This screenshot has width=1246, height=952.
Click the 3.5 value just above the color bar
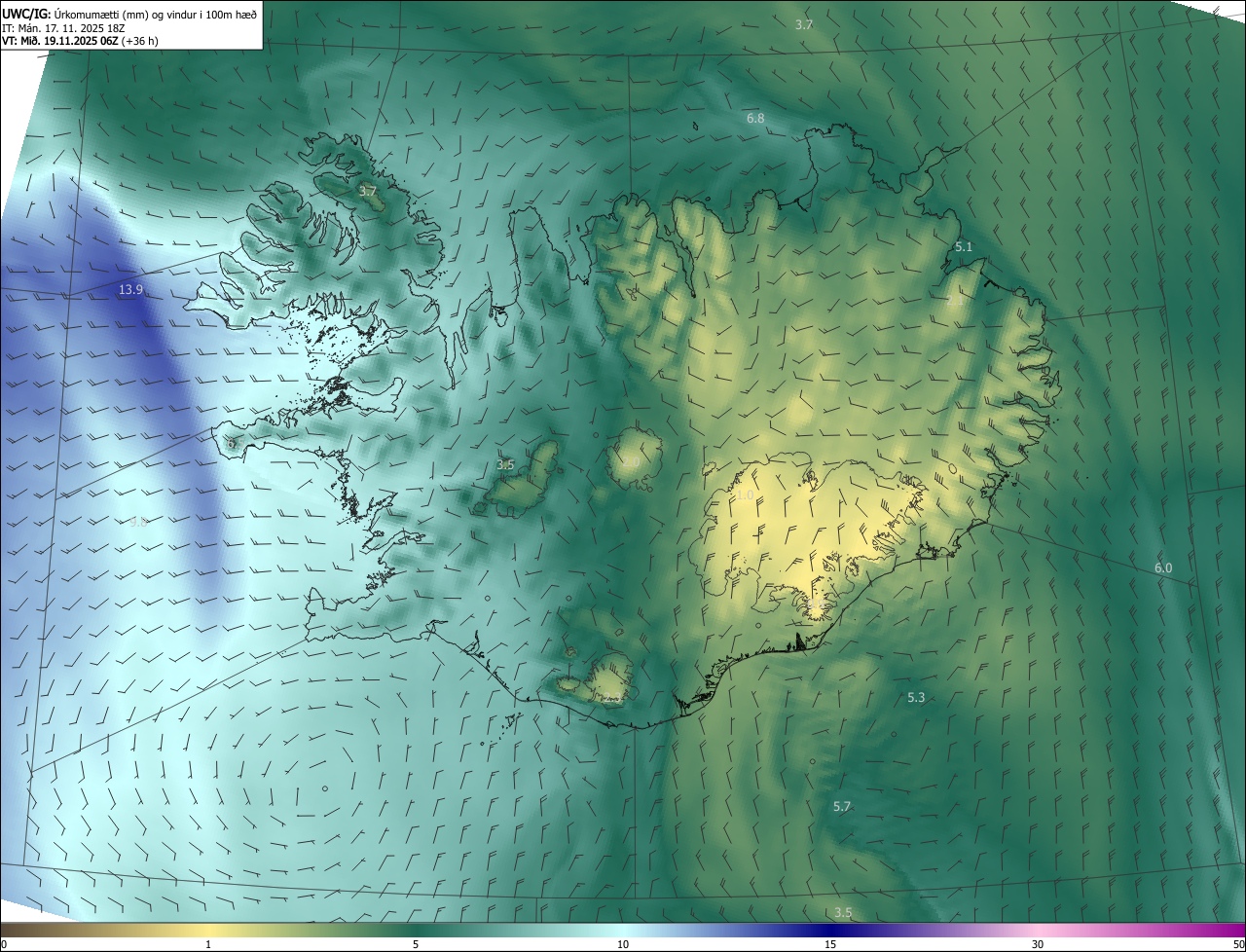[x=843, y=913]
